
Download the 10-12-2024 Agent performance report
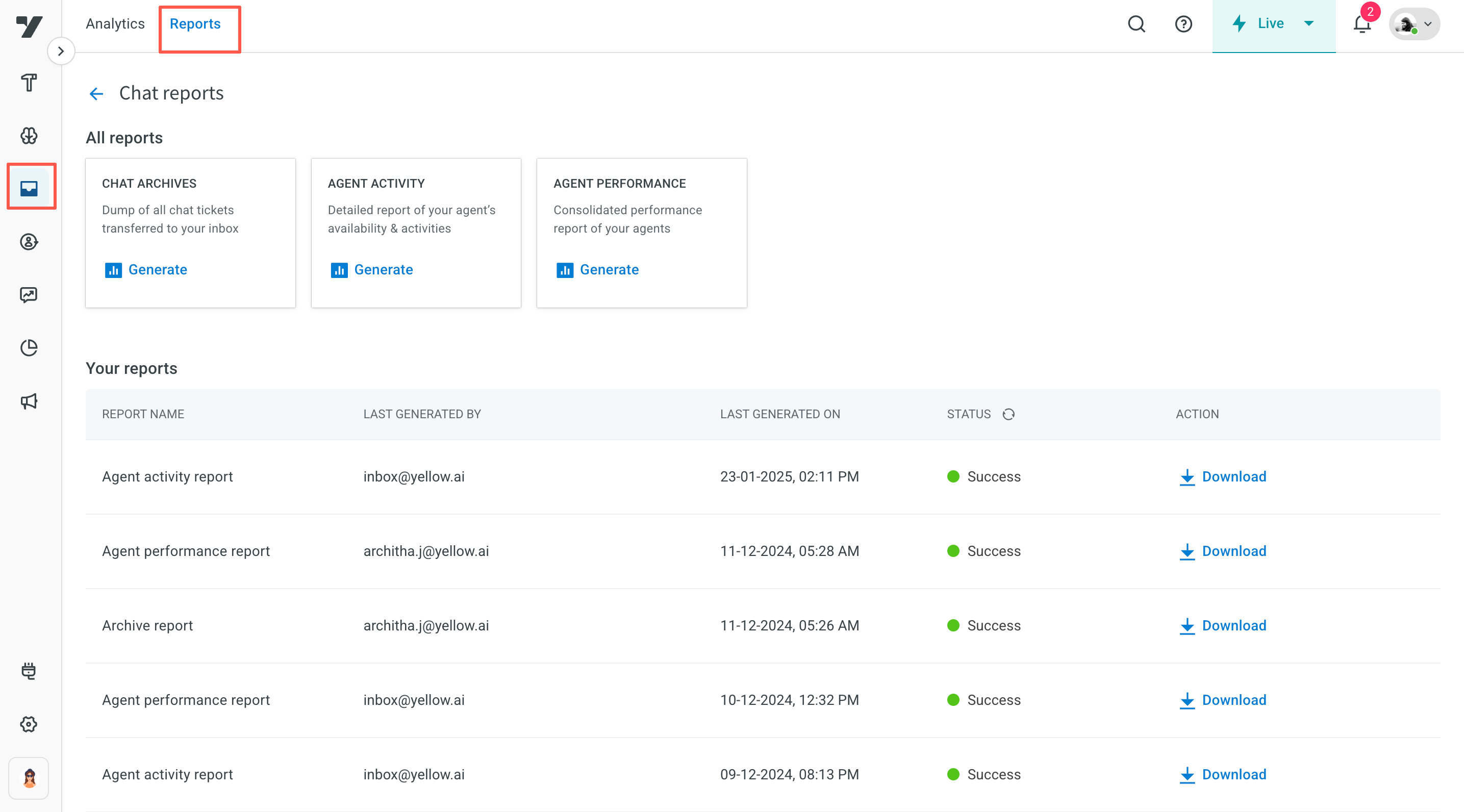[1222, 700]
